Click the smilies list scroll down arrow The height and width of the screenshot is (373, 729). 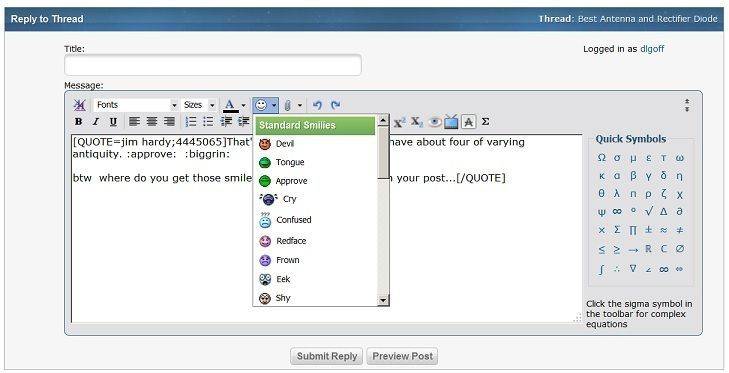coord(383,300)
